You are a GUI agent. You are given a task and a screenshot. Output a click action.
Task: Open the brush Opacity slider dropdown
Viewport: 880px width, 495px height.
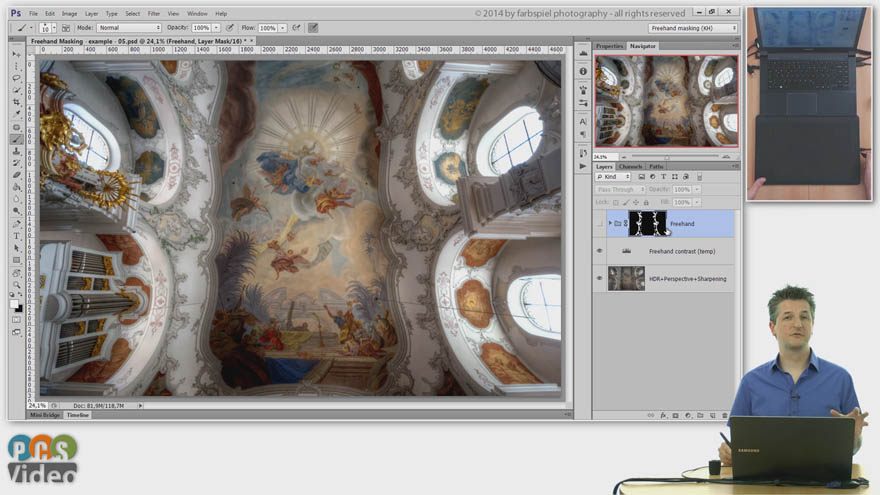coord(216,28)
